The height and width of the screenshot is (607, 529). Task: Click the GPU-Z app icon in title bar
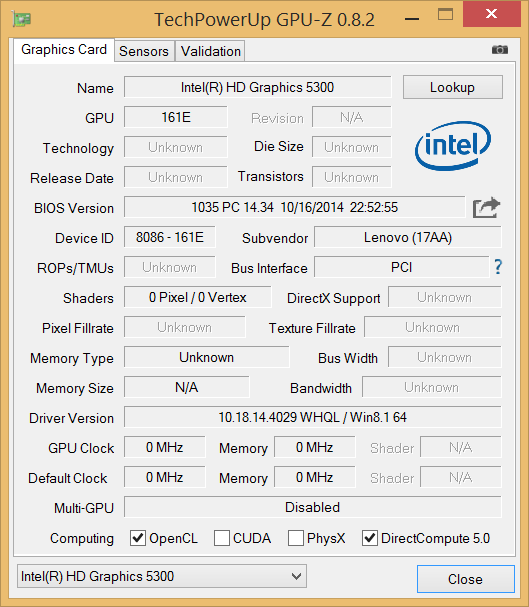tap(21, 19)
